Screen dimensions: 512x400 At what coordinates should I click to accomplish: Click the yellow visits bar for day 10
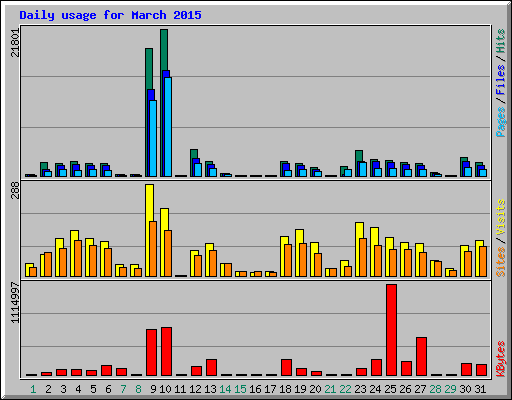164,219
